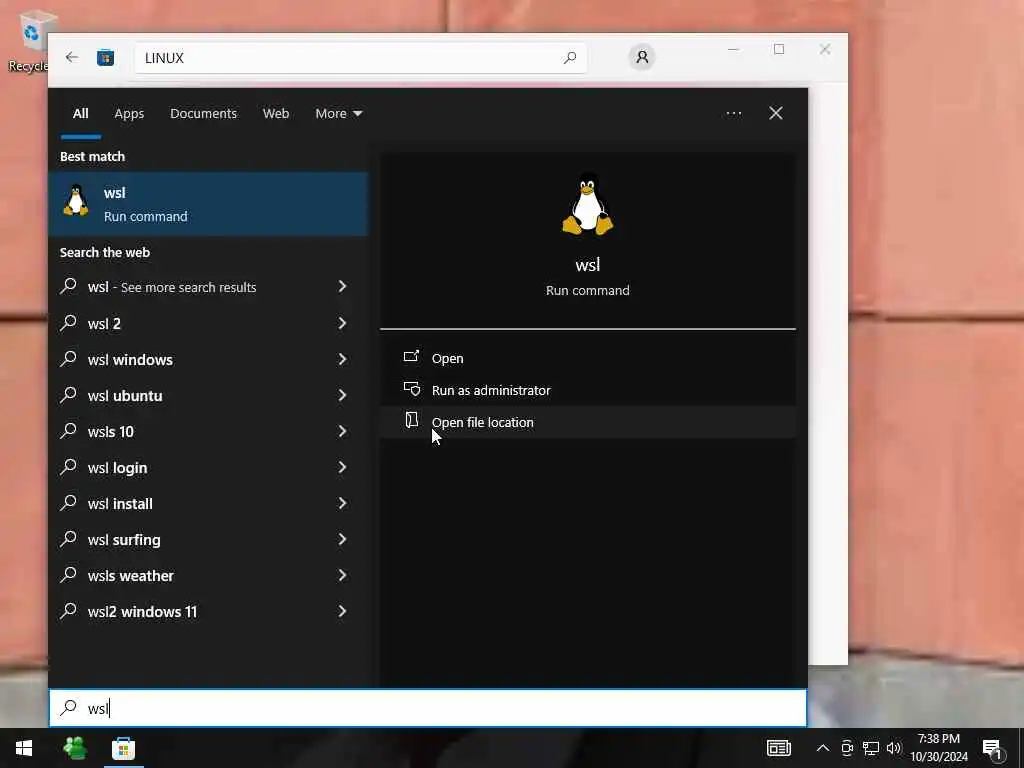Show hidden tray icons
The image size is (1024, 768).
click(x=823, y=748)
